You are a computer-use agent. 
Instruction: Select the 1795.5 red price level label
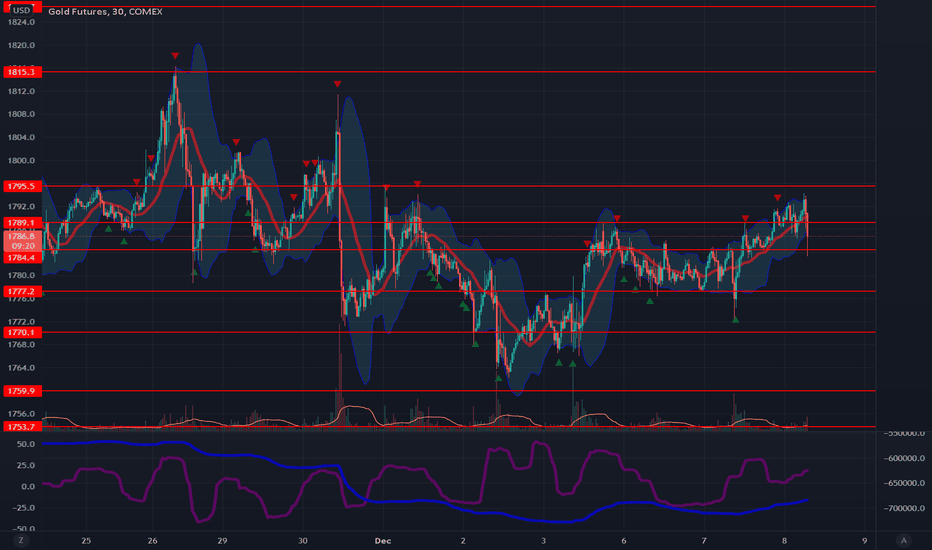coord(23,186)
